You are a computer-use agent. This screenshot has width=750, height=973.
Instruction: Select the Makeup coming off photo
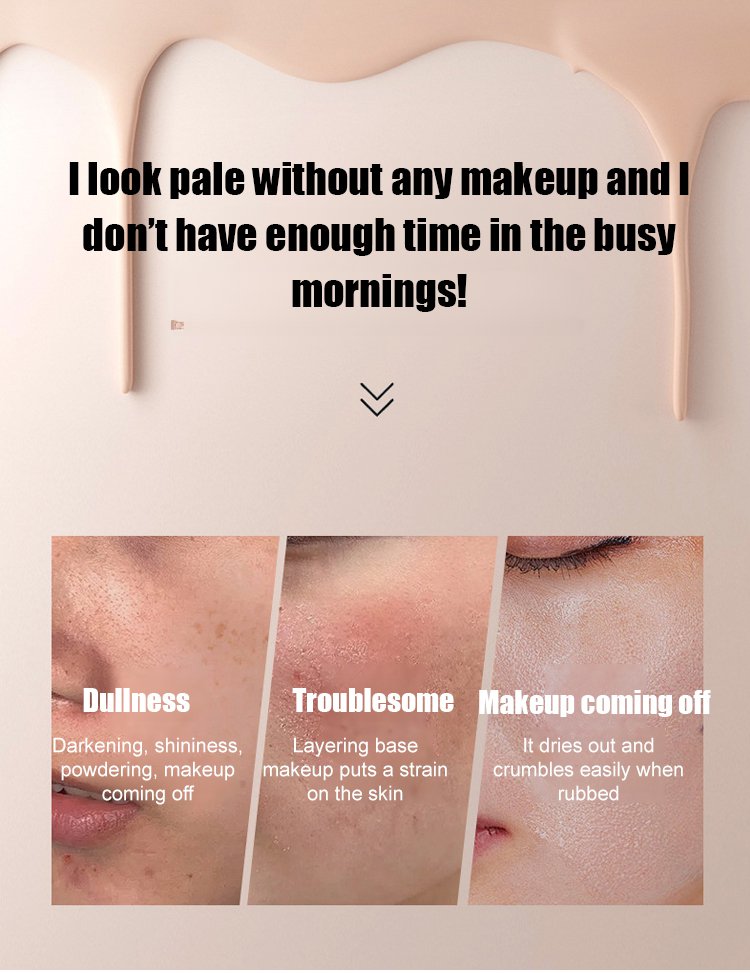(x=586, y=720)
